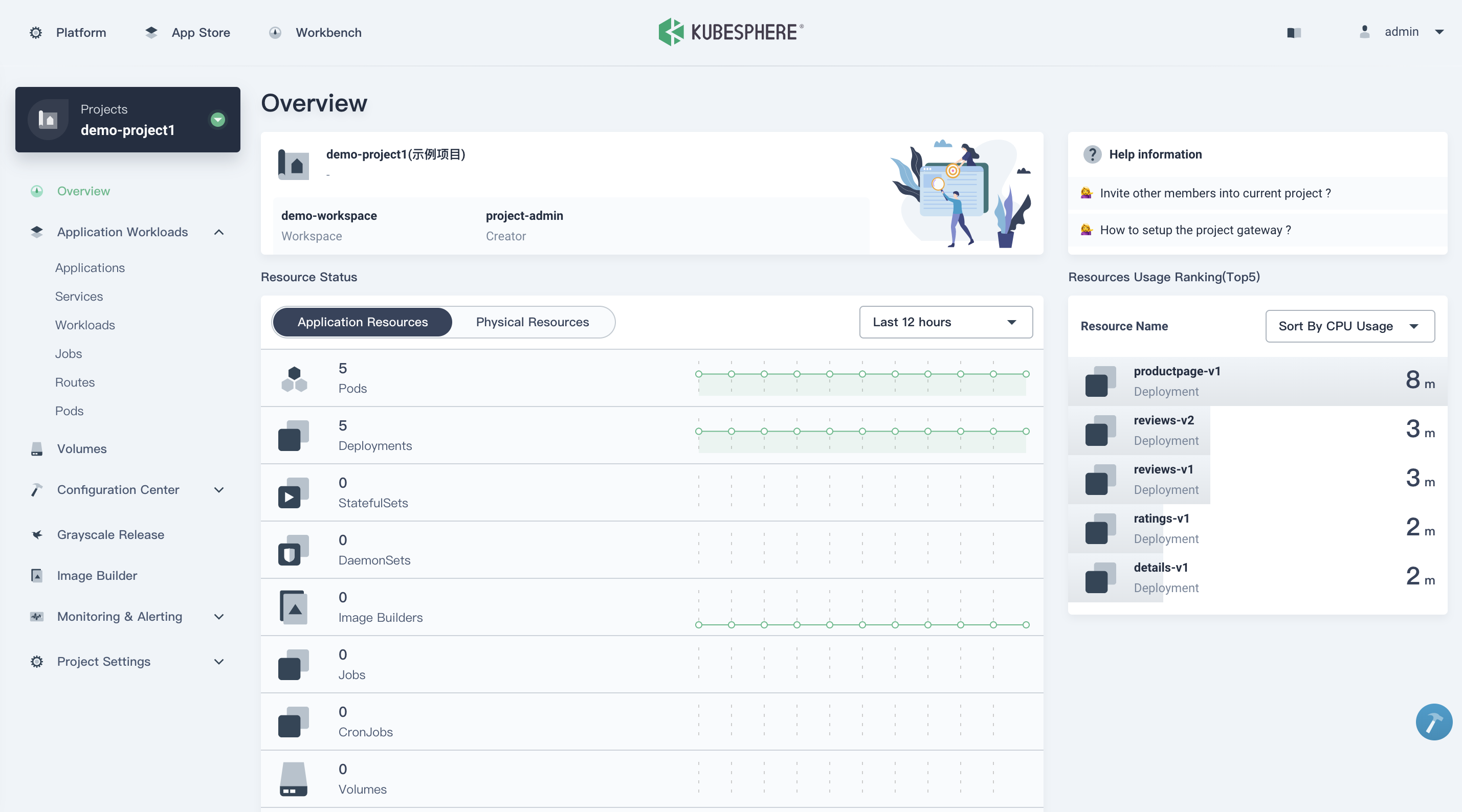Click the Grayscale Release icon
The image size is (1462, 812).
(36, 534)
